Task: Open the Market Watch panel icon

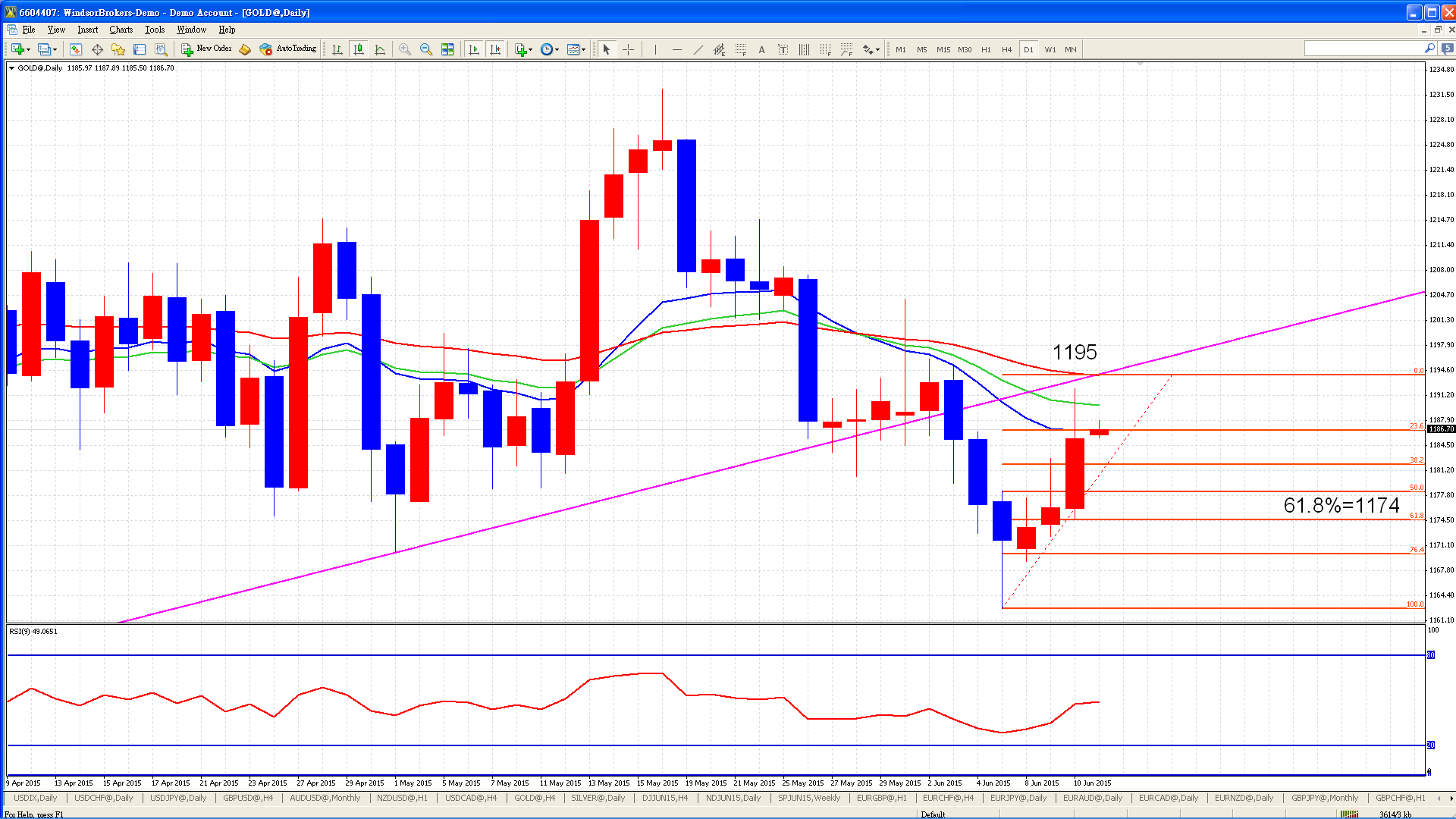Action: pyautogui.click(x=76, y=49)
